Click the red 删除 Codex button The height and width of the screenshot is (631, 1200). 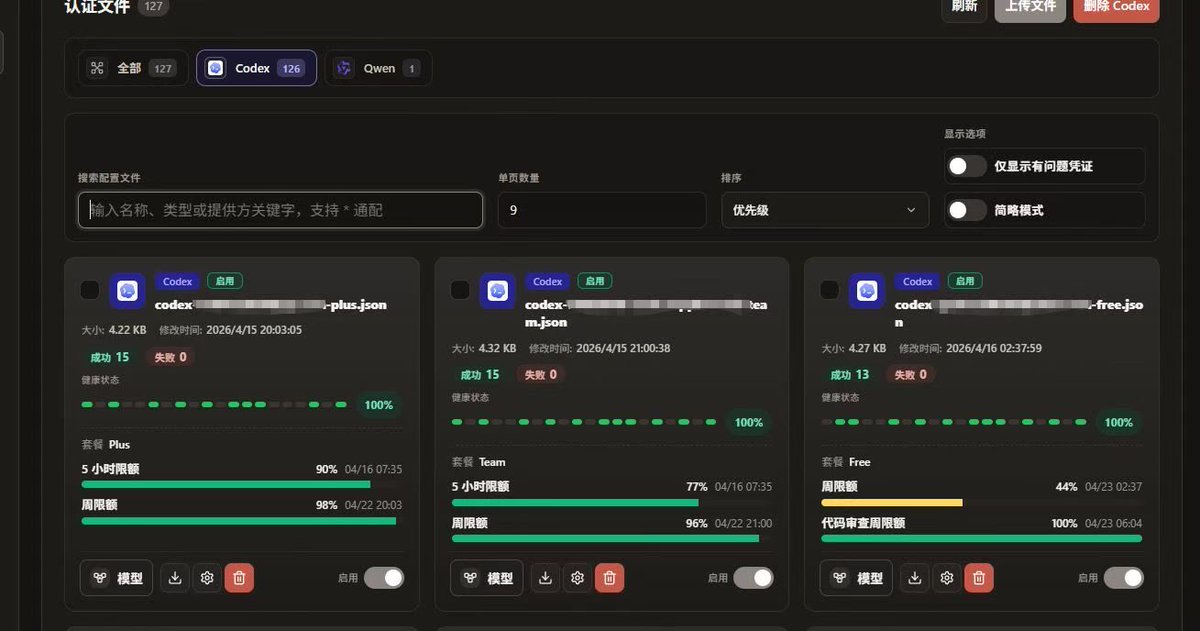[x=1116, y=7]
